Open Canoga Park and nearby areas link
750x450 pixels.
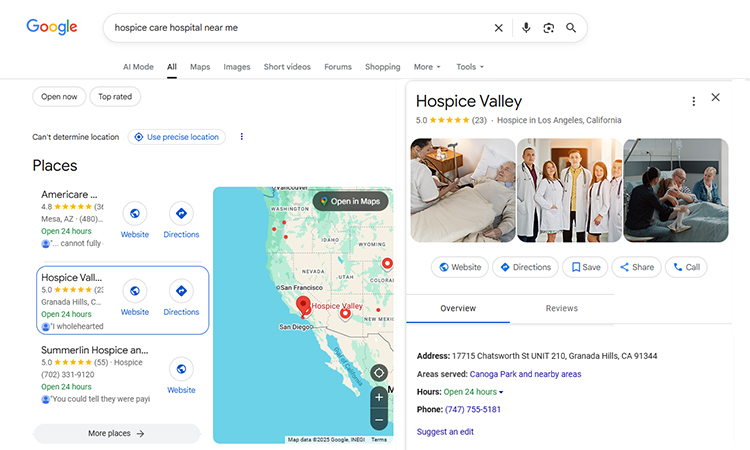pos(525,374)
